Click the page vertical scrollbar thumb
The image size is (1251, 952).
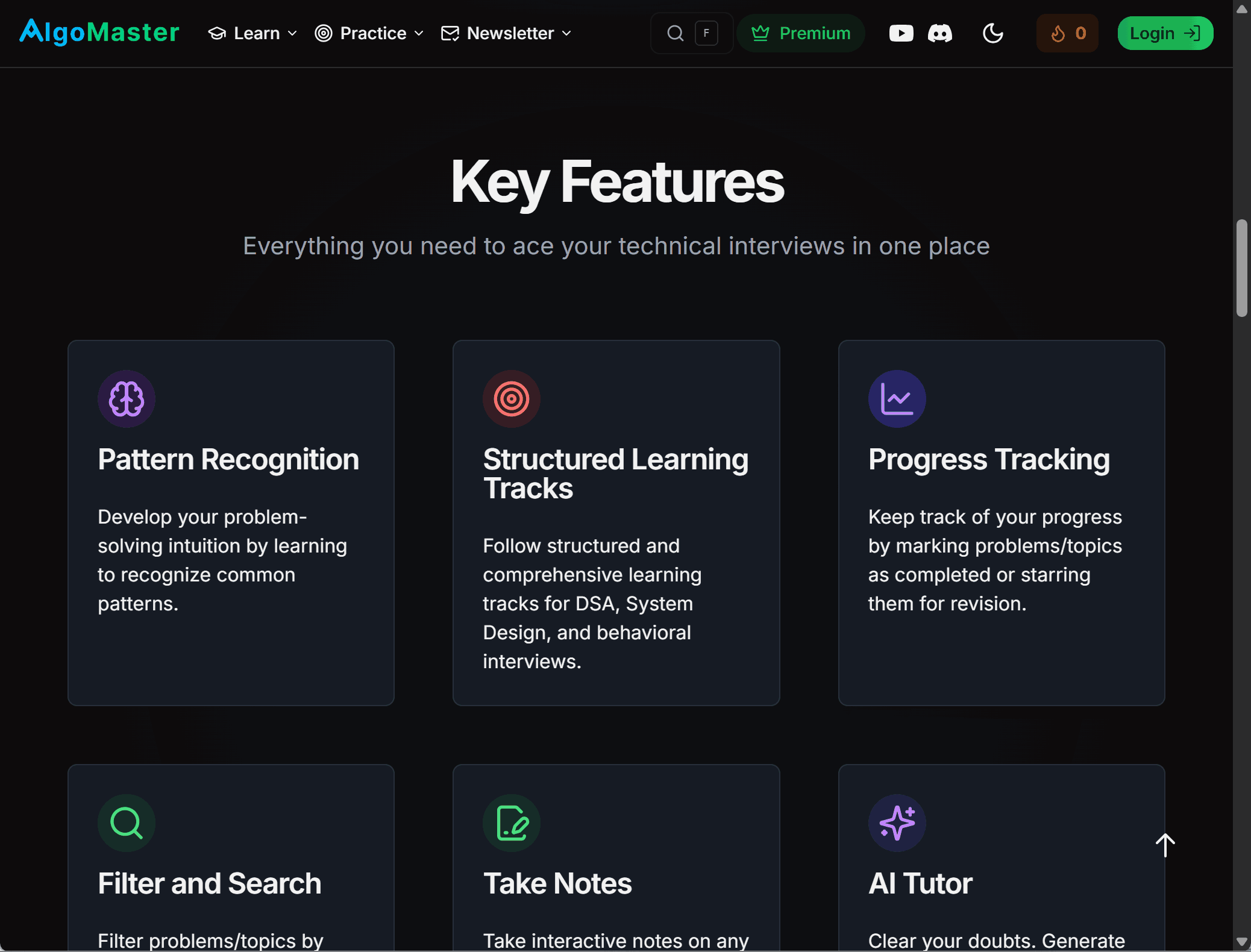tap(1241, 268)
